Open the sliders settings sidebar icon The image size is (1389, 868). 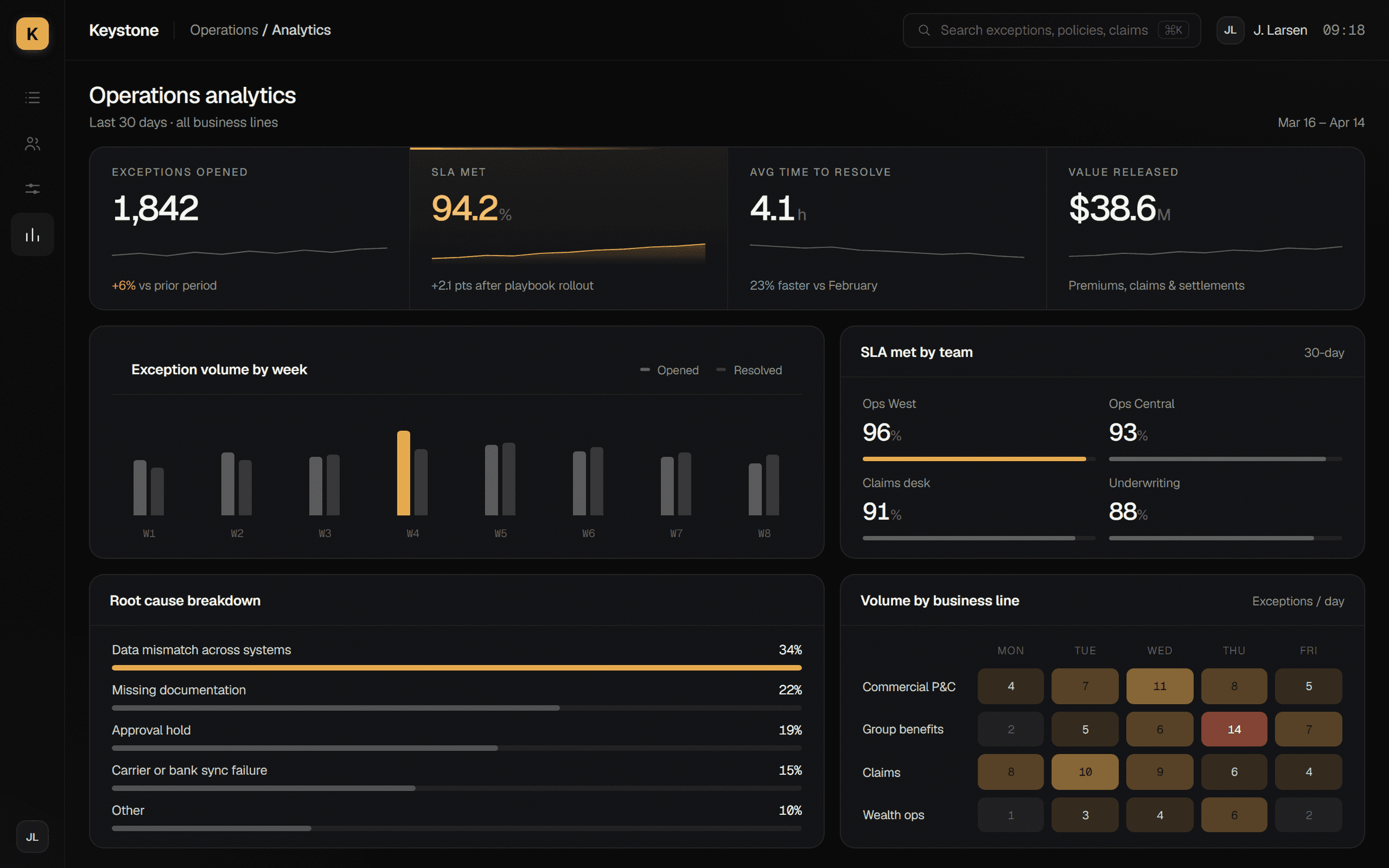32,189
